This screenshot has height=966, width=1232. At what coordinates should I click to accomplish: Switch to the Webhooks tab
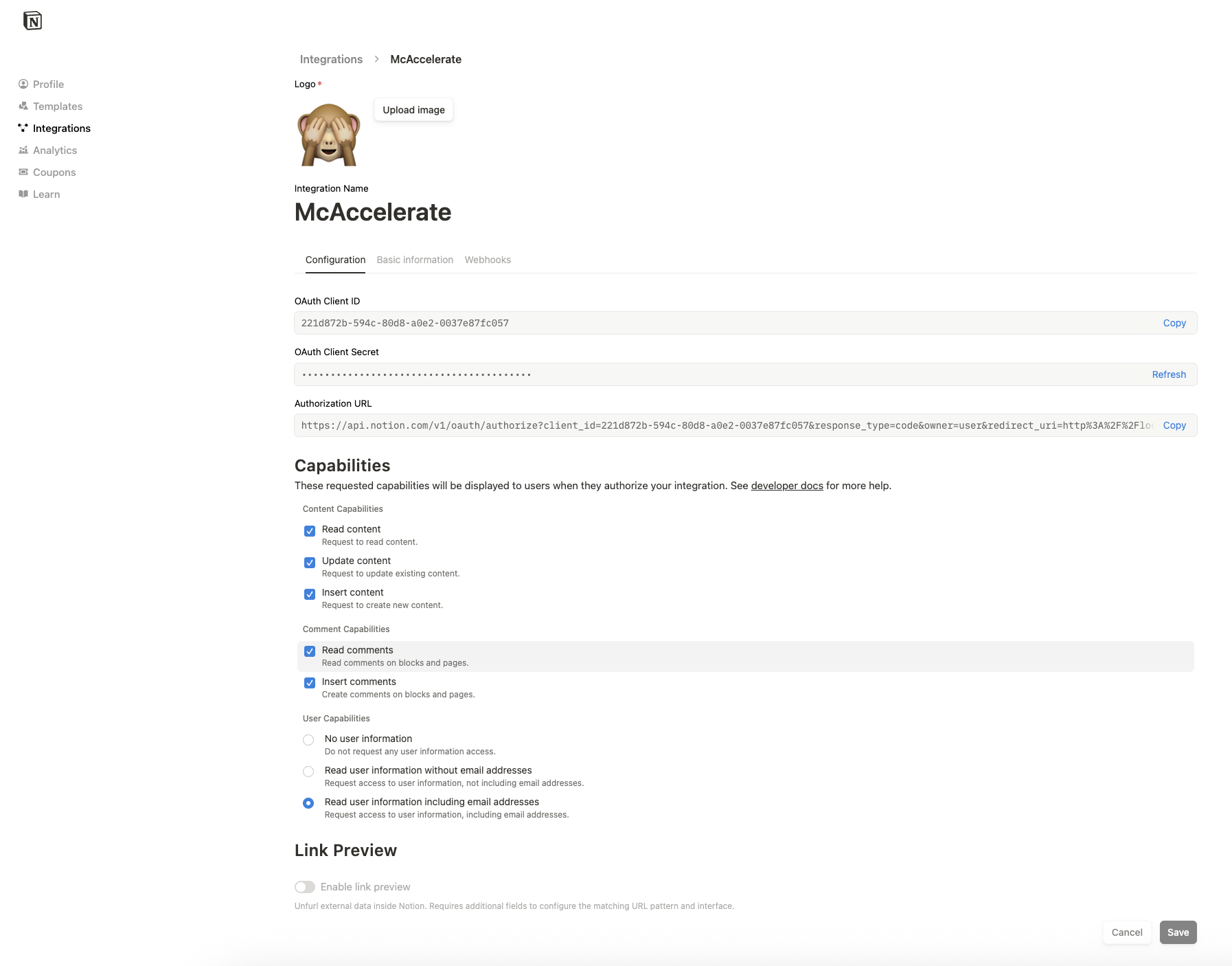(x=488, y=260)
